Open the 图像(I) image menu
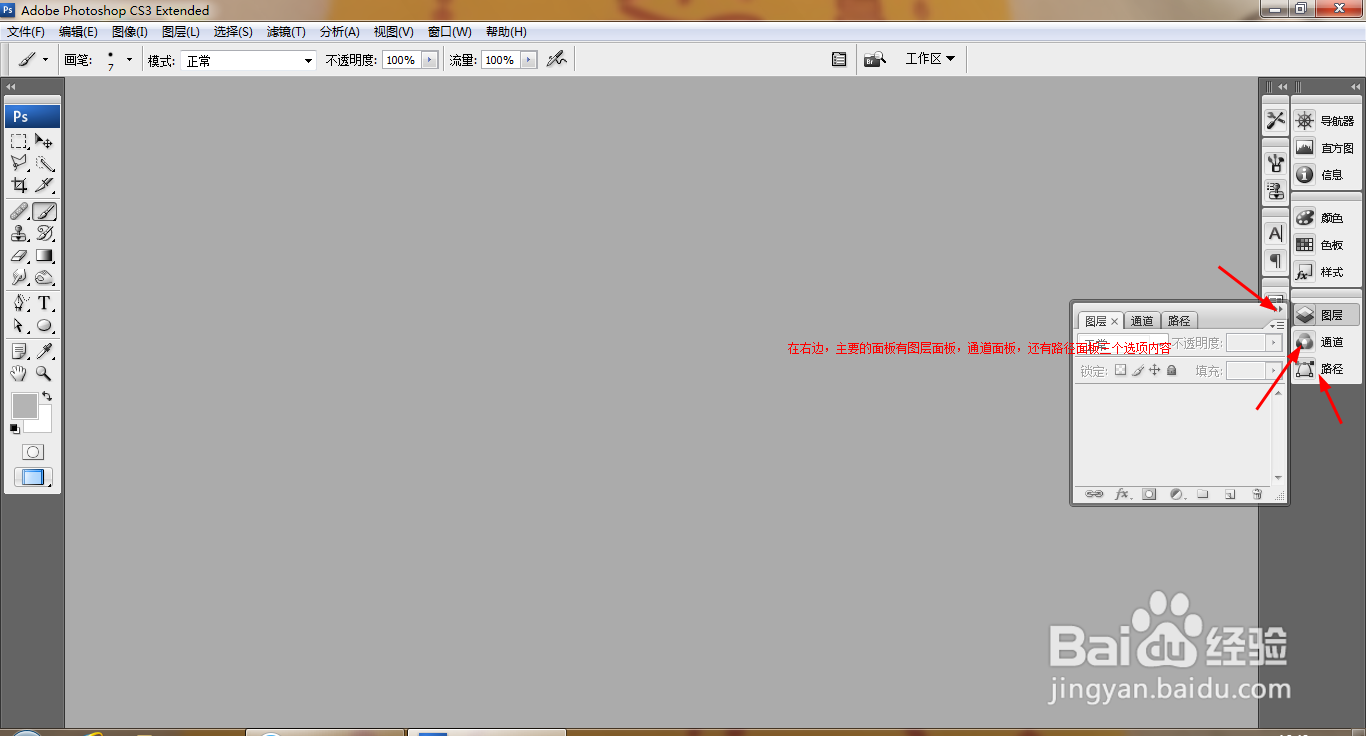Viewport: 1366px width, 736px height. (x=130, y=32)
